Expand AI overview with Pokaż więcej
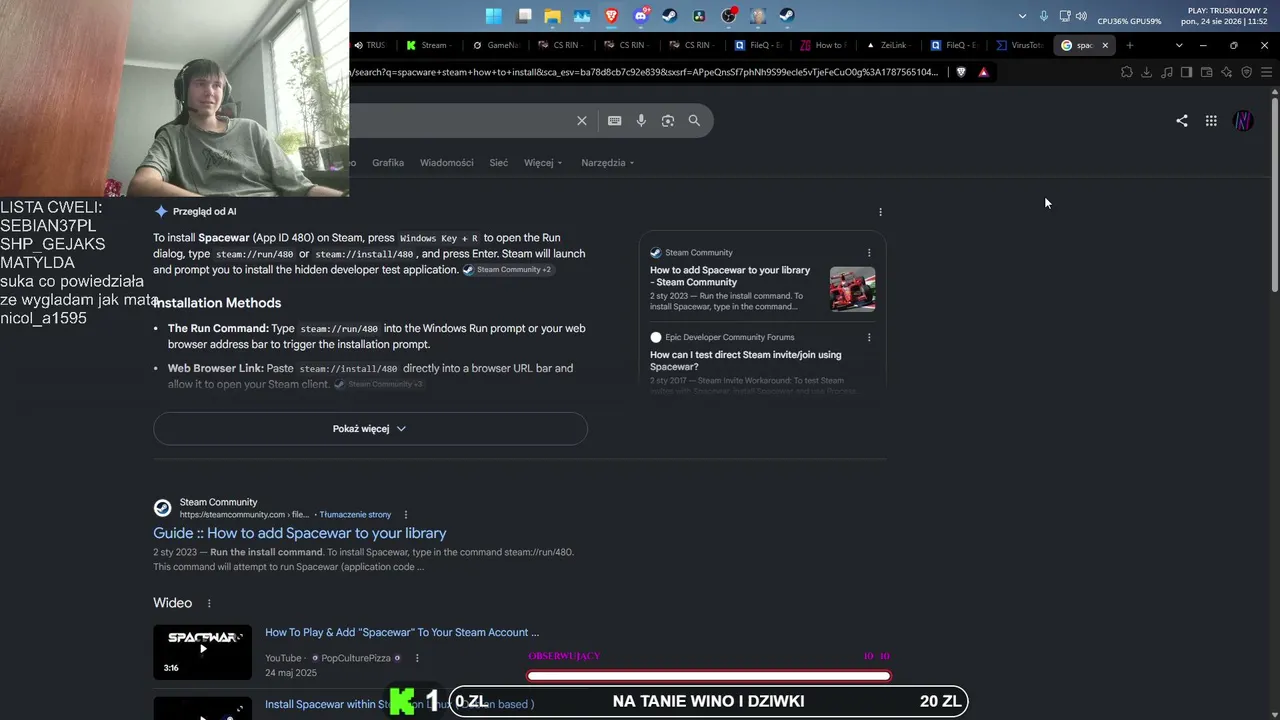 coord(370,429)
